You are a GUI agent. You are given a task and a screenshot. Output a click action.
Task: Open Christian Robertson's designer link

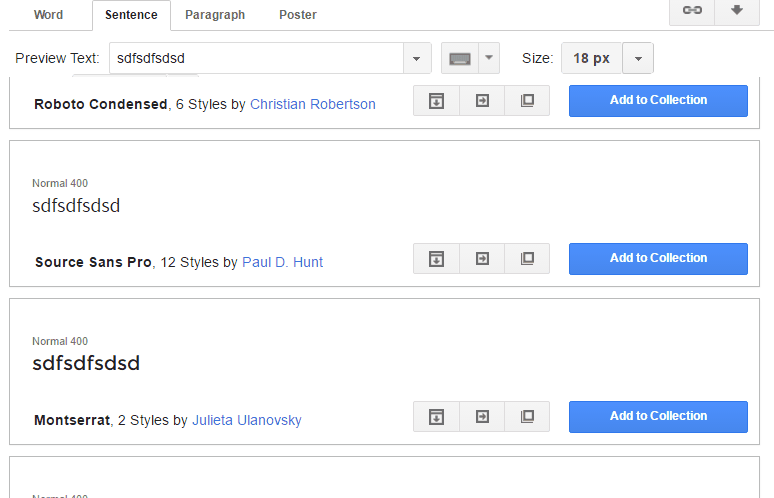point(313,104)
